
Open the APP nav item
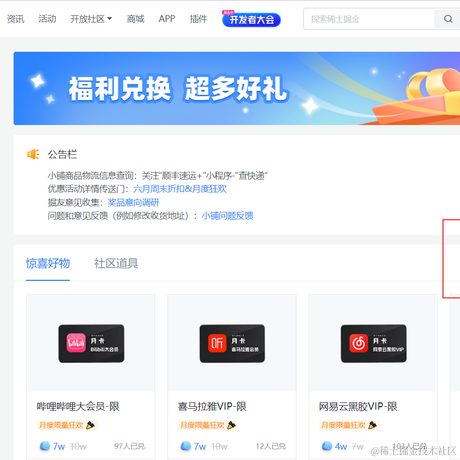pyautogui.click(x=167, y=19)
